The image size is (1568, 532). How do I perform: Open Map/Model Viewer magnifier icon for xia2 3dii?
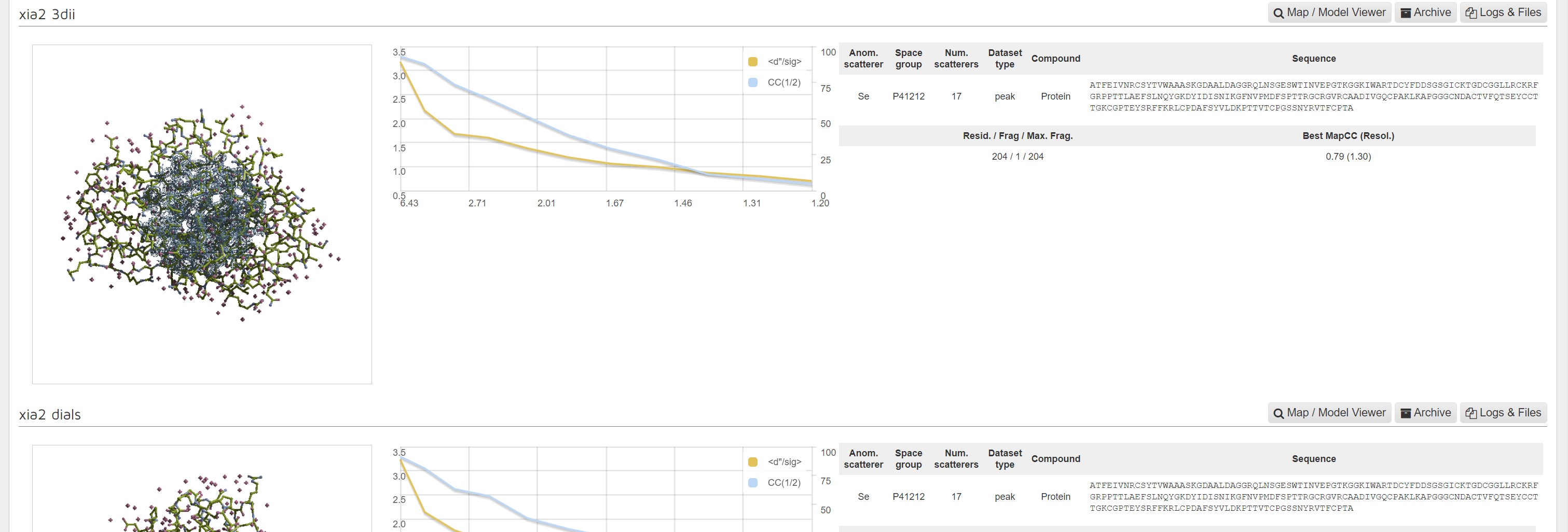pyautogui.click(x=1278, y=12)
